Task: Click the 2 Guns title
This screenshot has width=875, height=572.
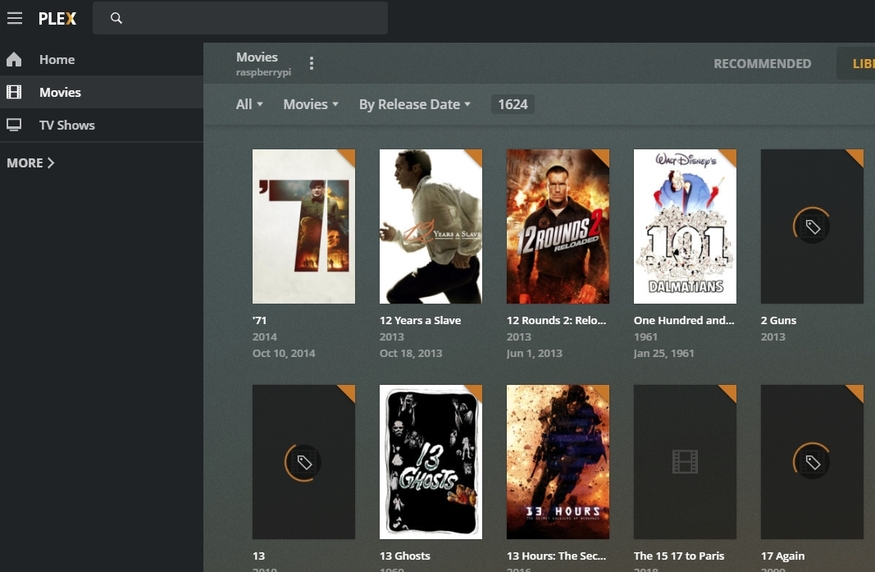Action: [x=778, y=320]
